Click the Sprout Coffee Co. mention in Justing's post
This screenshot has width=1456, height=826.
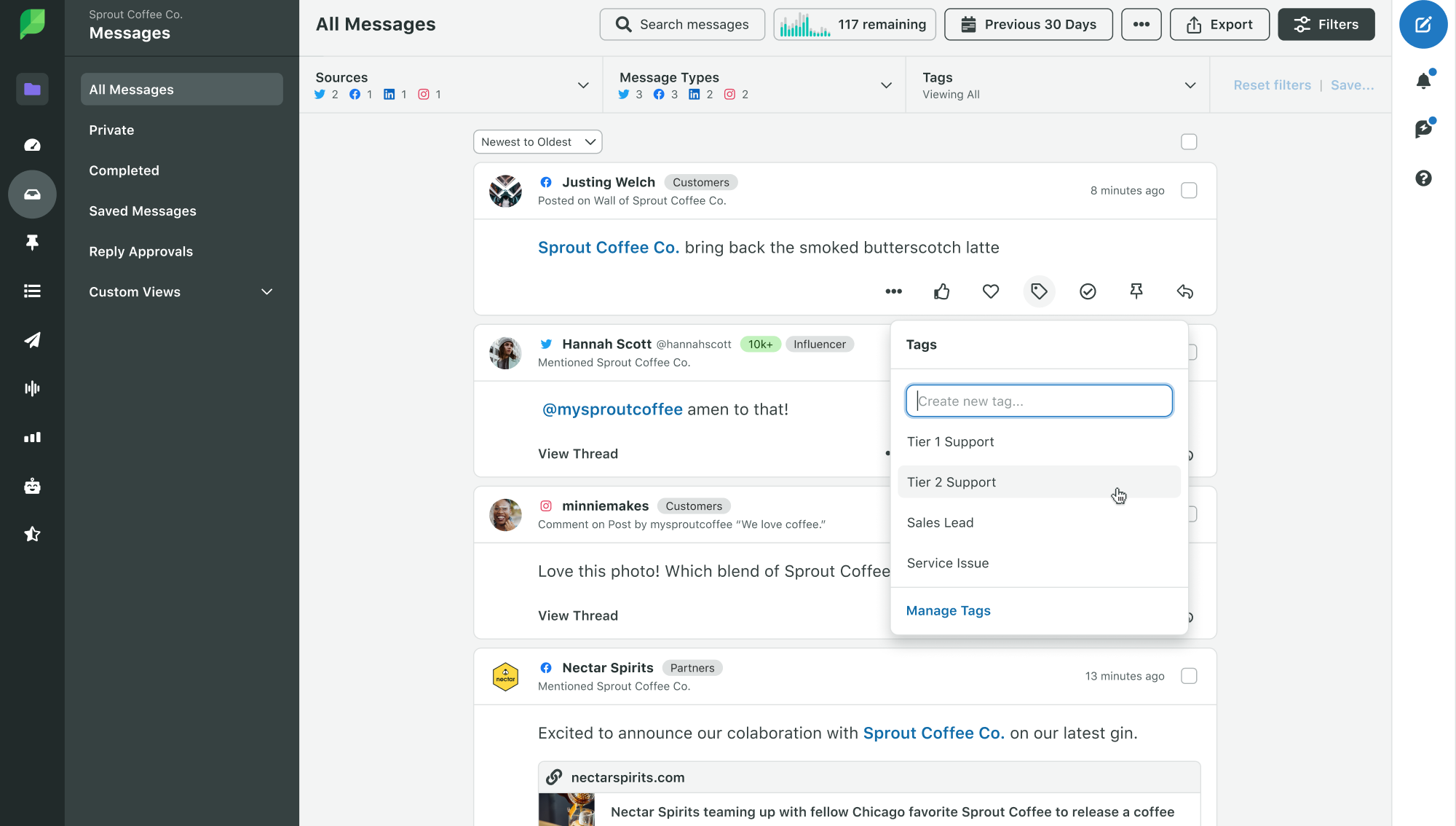[609, 248]
